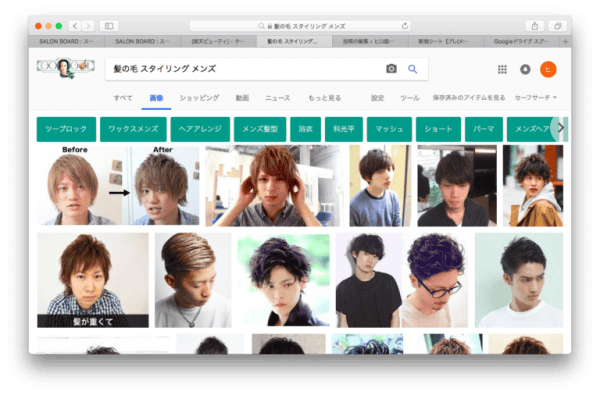This screenshot has width=600, height=395.
Task: Select the ショッピング search tab
Action: (199, 98)
